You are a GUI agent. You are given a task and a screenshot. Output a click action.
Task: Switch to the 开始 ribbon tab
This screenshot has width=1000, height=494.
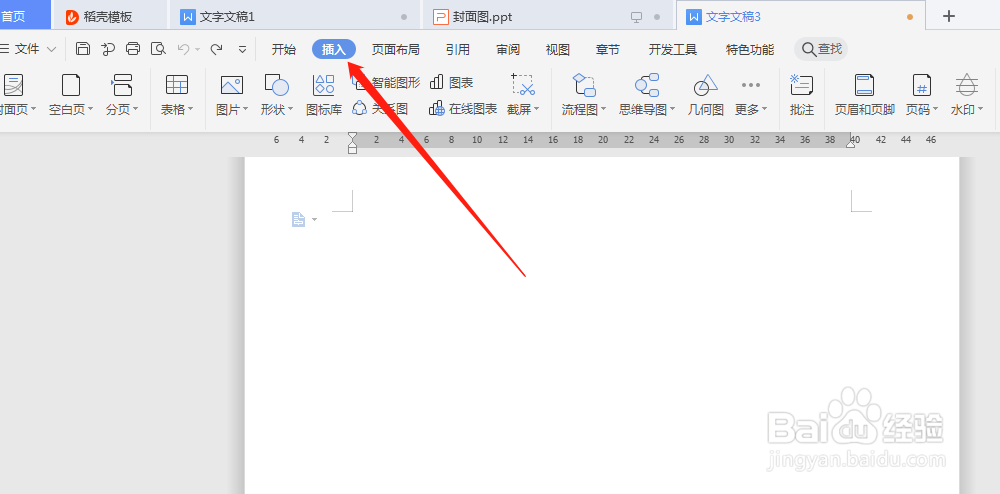click(x=284, y=50)
